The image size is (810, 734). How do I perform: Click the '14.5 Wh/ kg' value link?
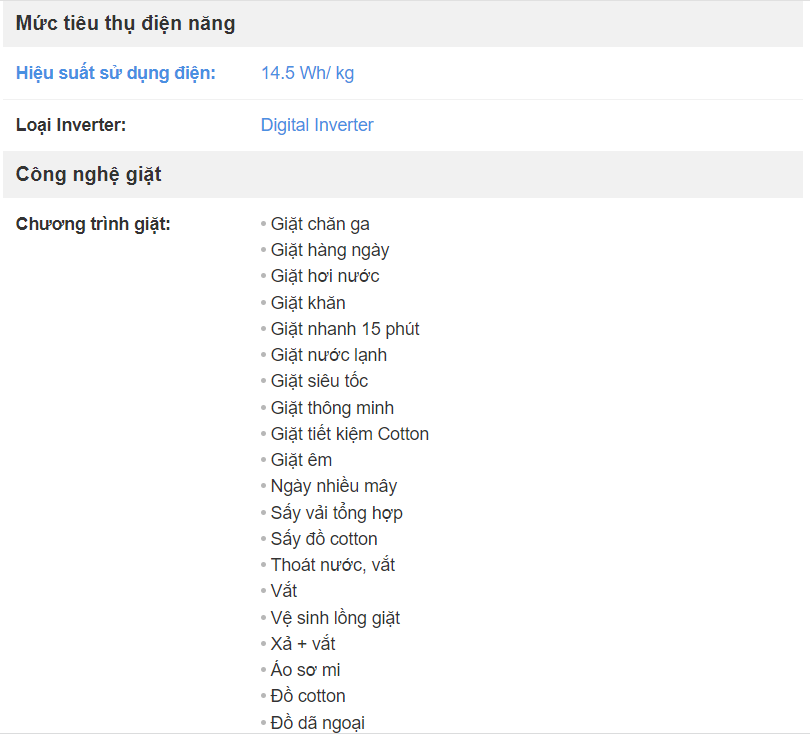coord(307,73)
